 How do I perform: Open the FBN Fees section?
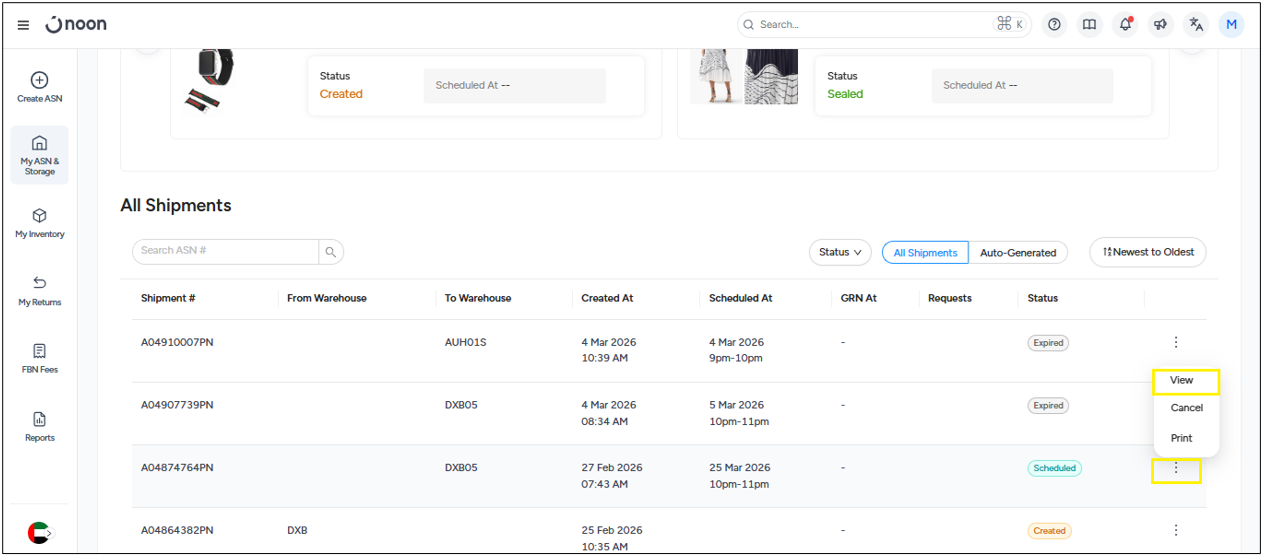pos(39,359)
